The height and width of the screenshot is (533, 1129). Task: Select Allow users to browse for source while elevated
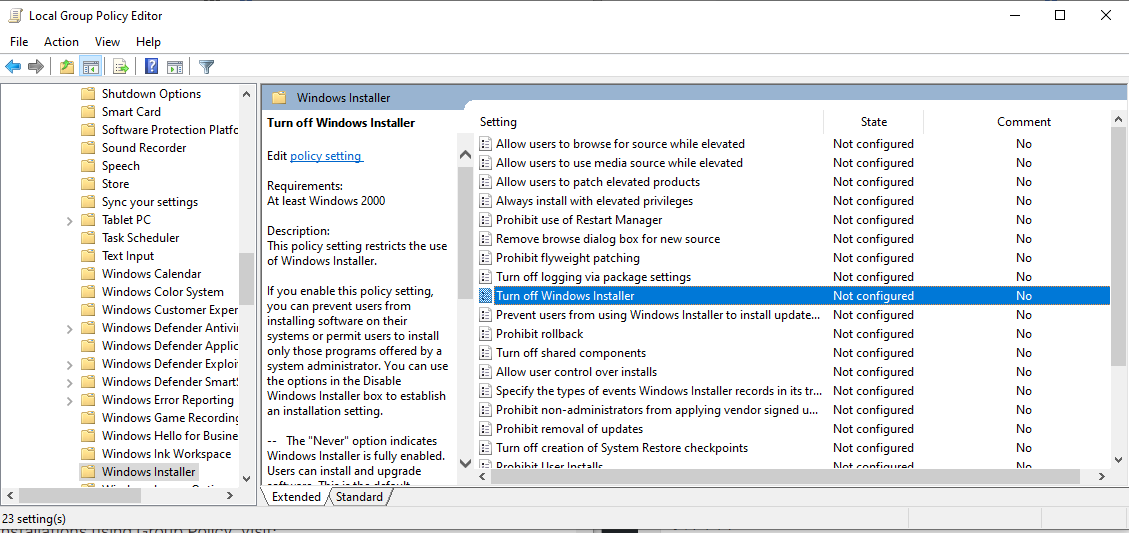point(620,144)
